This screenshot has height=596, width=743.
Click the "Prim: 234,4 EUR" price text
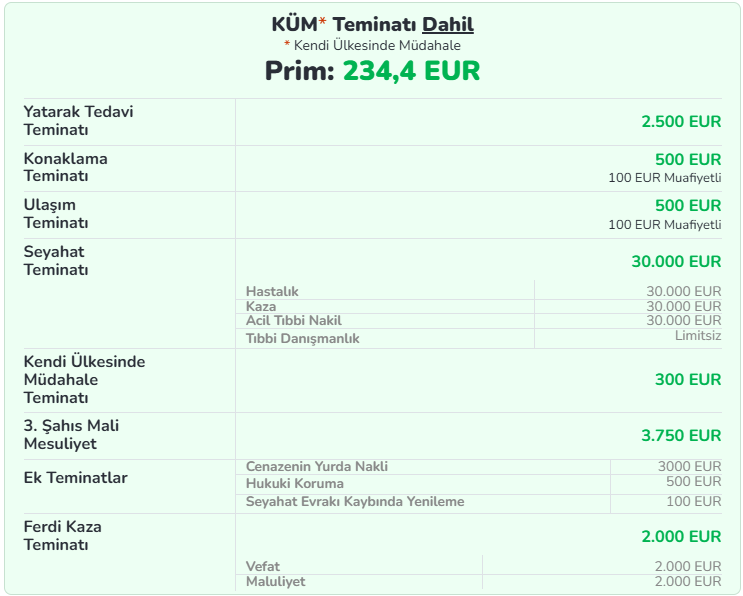[x=372, y=71]
